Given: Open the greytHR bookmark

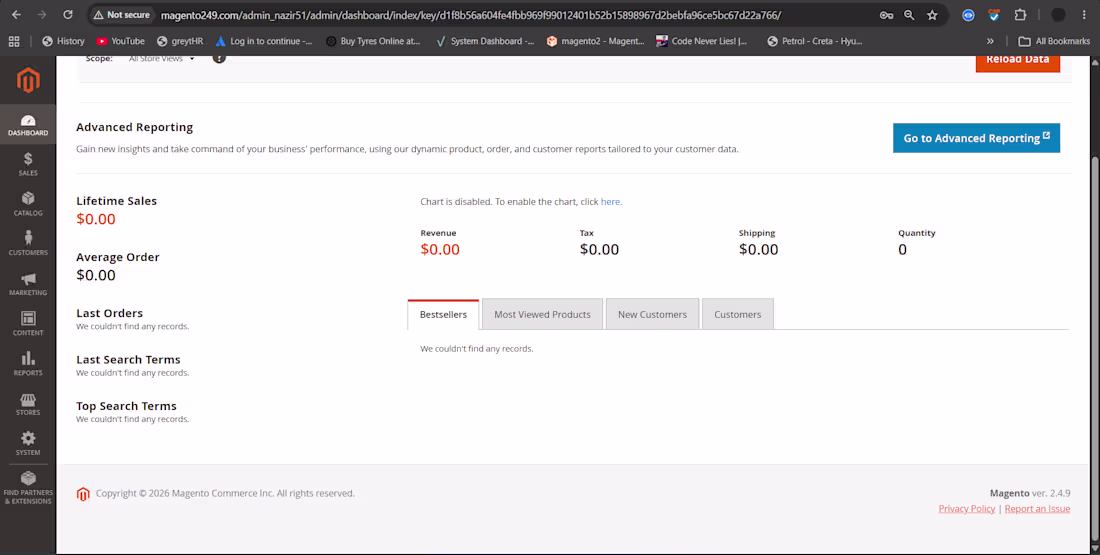Looking at the screenshot, I should pos(180,41).
